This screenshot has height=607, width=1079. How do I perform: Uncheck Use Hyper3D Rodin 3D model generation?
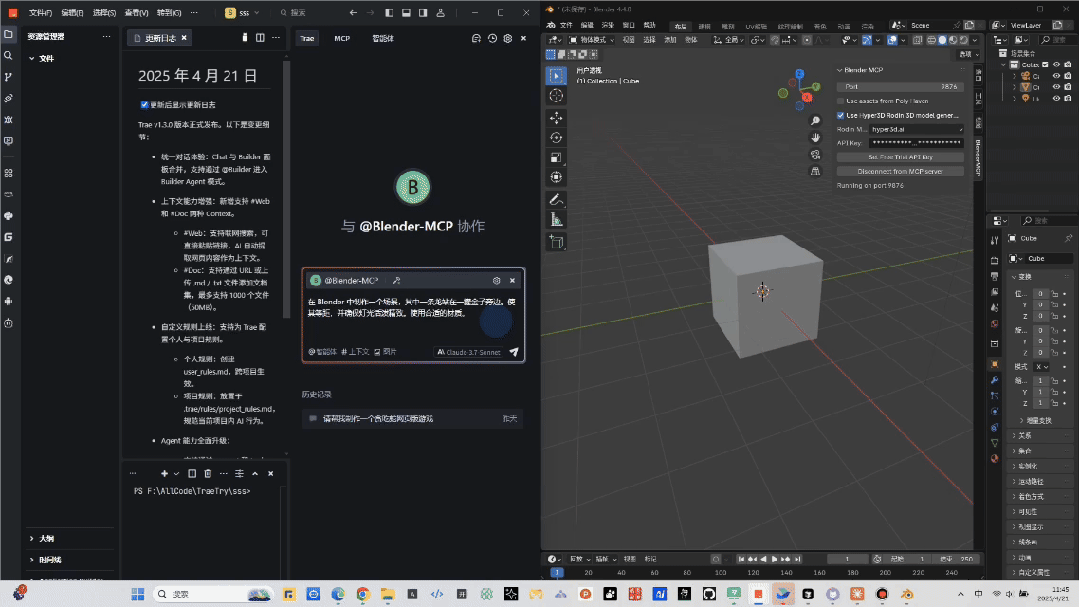tap(840, 115)
